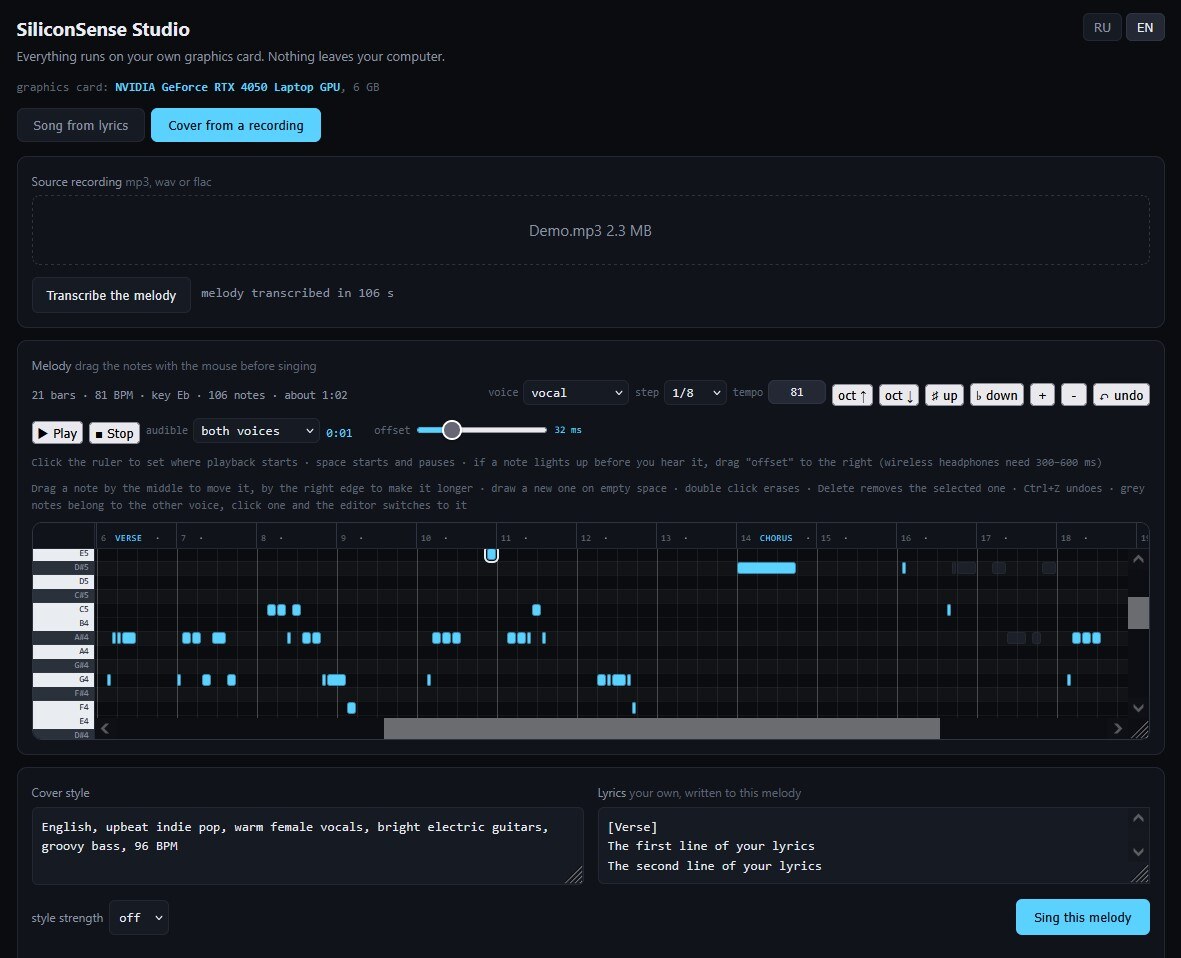1181x958 pixels.
Task: Click the Stop playback button
Action: [114, 433]
